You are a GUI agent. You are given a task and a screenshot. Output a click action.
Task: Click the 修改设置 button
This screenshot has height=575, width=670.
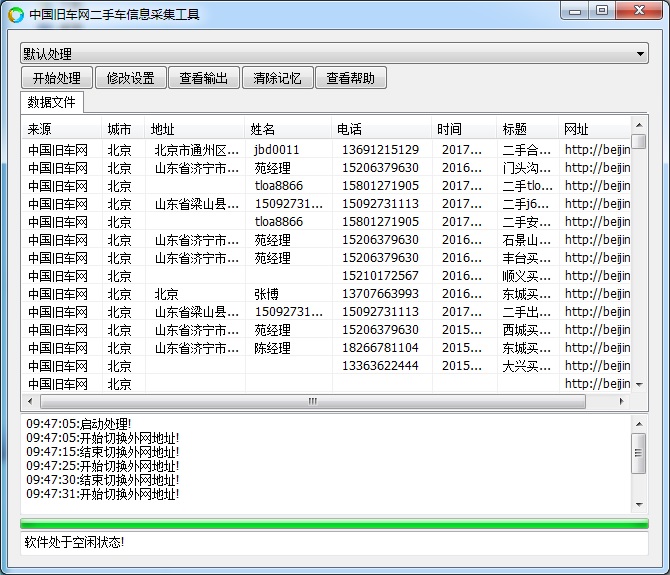[130, 78]
